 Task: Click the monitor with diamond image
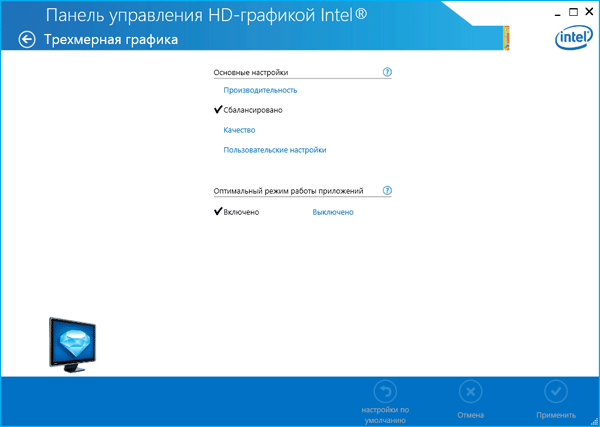click(x=73, y=344)
